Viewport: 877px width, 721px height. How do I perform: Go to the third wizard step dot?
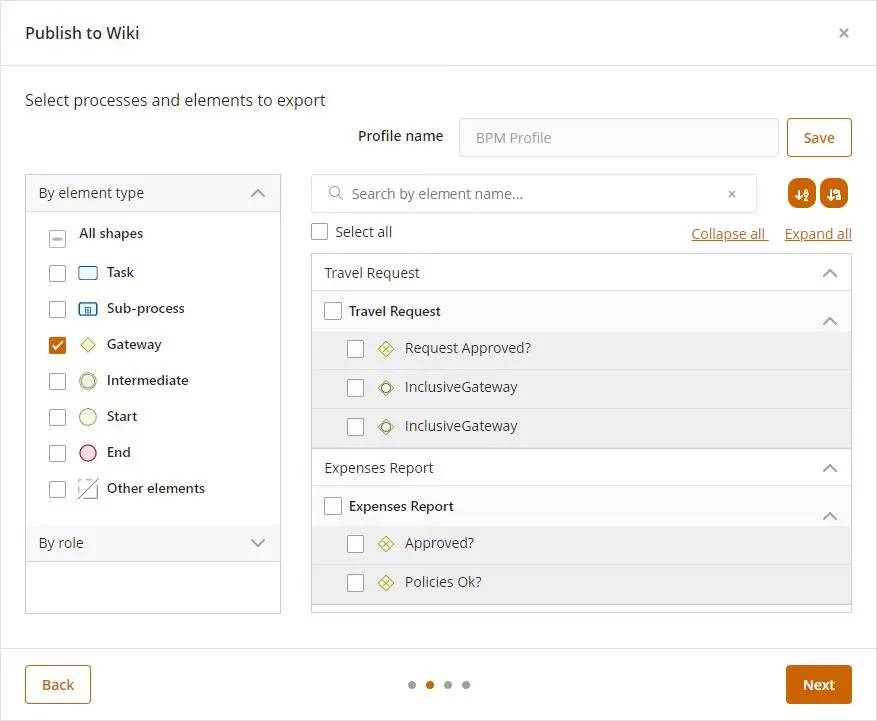click(448, 685)
